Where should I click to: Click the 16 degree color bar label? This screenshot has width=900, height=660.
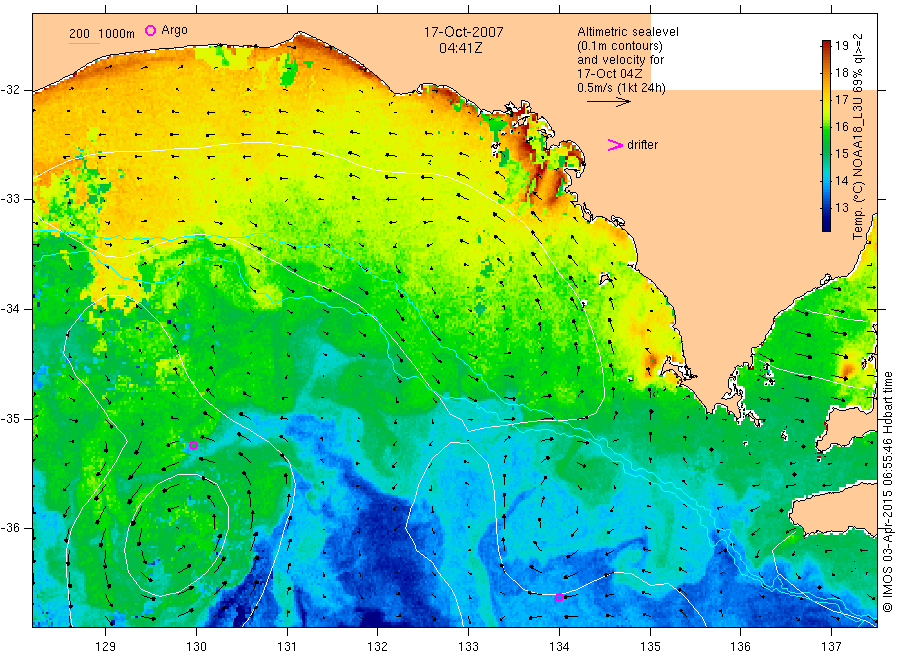(841, 127)
